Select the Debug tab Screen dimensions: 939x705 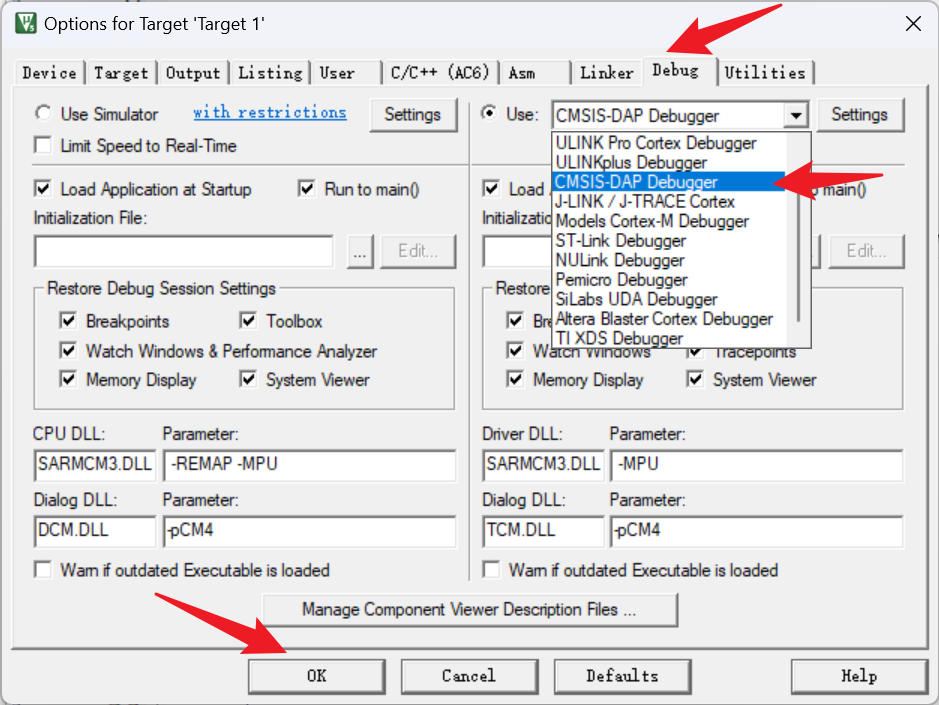pos(676,71)
